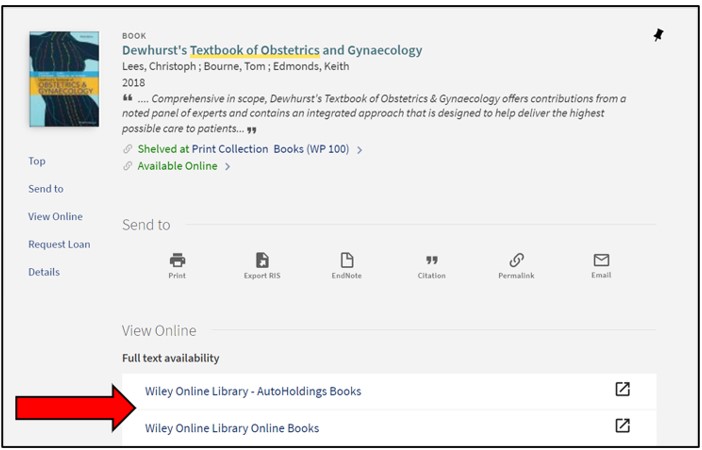This screenshot has height=450, width=702.
Task: Open external link icon for AutoHoldings Books
Action: pos(622,390)
